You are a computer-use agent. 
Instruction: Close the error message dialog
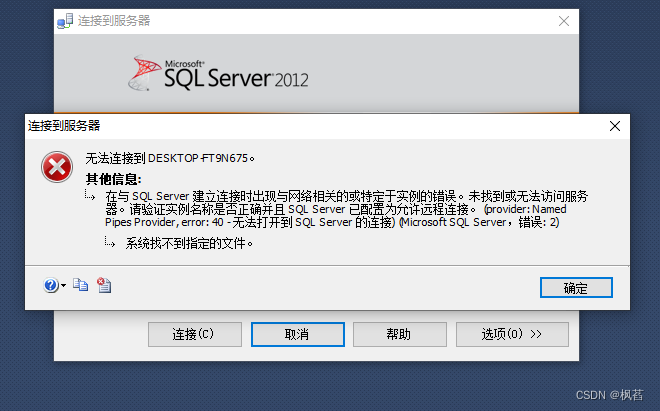615,126
